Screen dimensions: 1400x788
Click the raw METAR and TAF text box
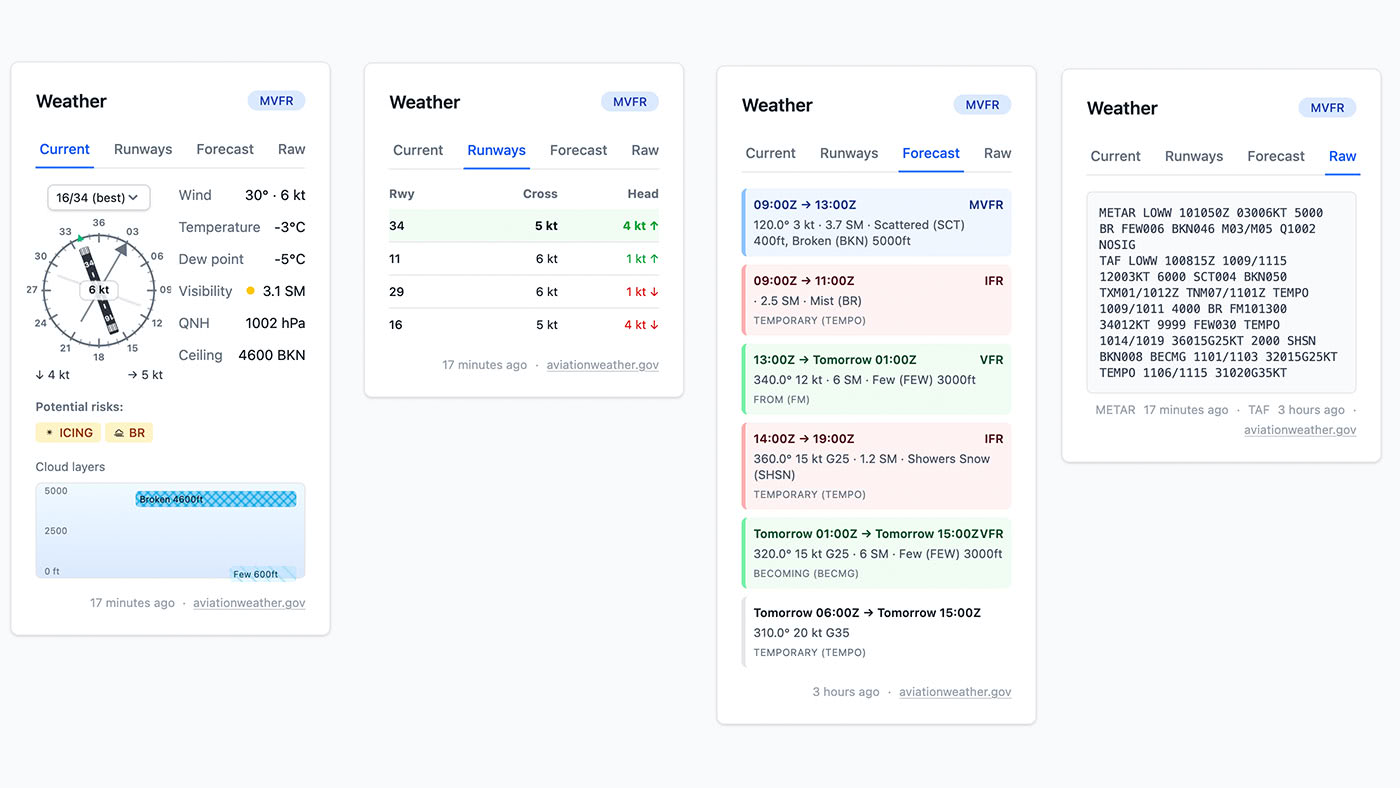tap(1221, 292)
